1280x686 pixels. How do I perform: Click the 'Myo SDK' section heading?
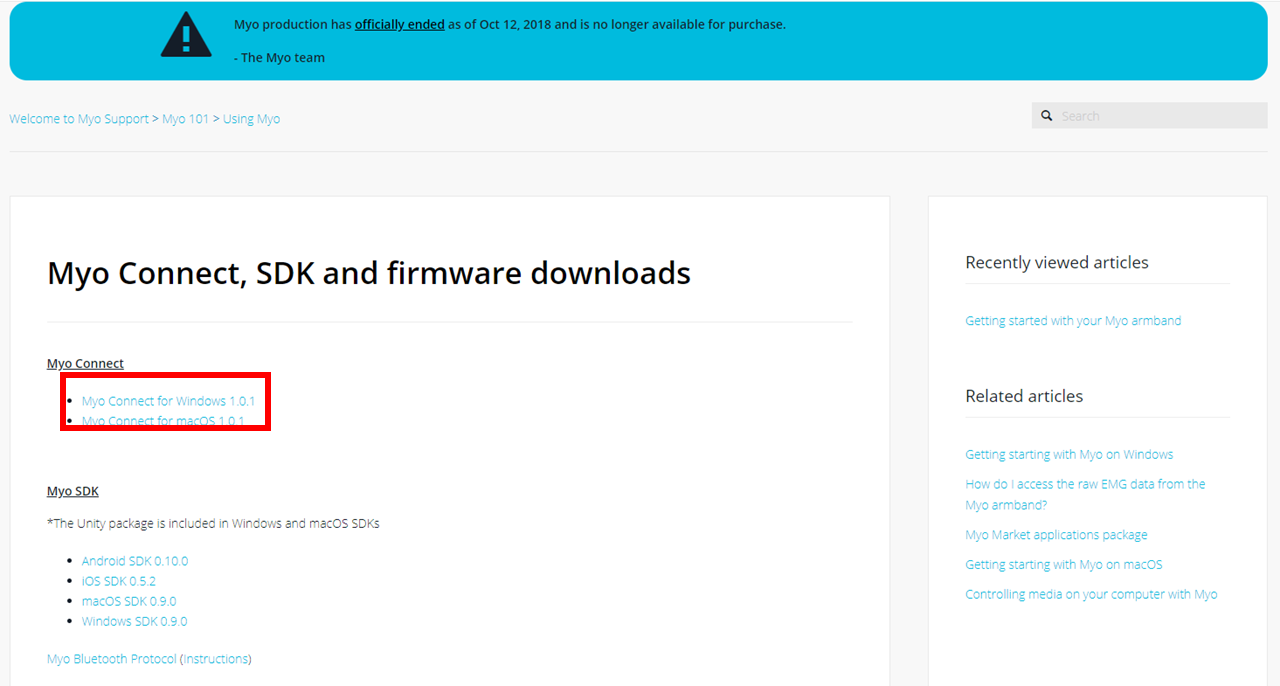73,491
